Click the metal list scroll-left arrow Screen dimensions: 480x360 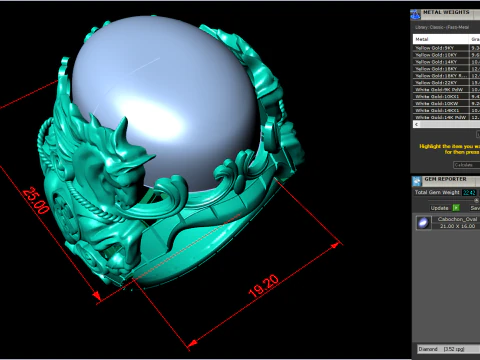[416, 124]
